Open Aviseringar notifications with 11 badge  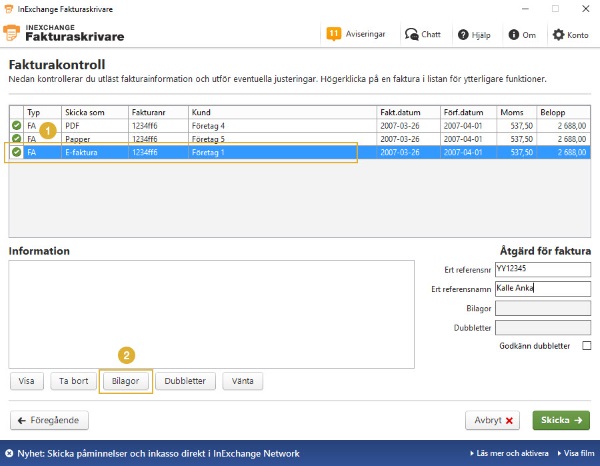[x=355, y=34]
